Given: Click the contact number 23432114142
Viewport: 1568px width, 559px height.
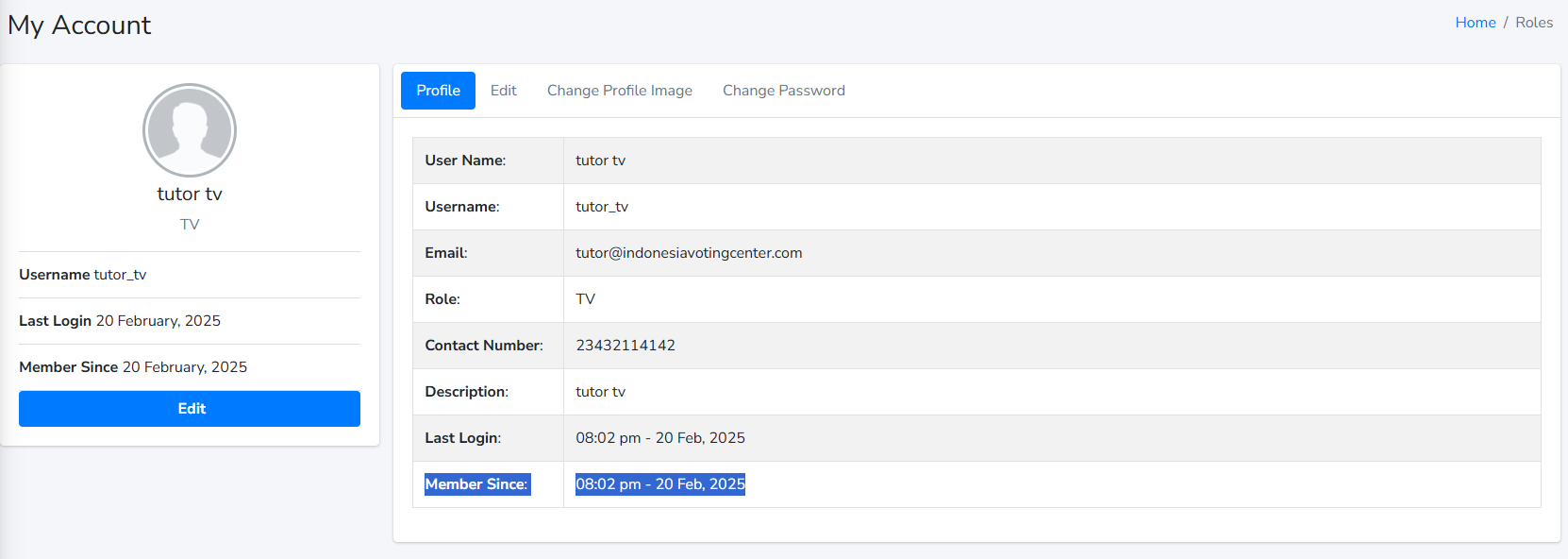Looking at the screenshot, I should (626, 346).
